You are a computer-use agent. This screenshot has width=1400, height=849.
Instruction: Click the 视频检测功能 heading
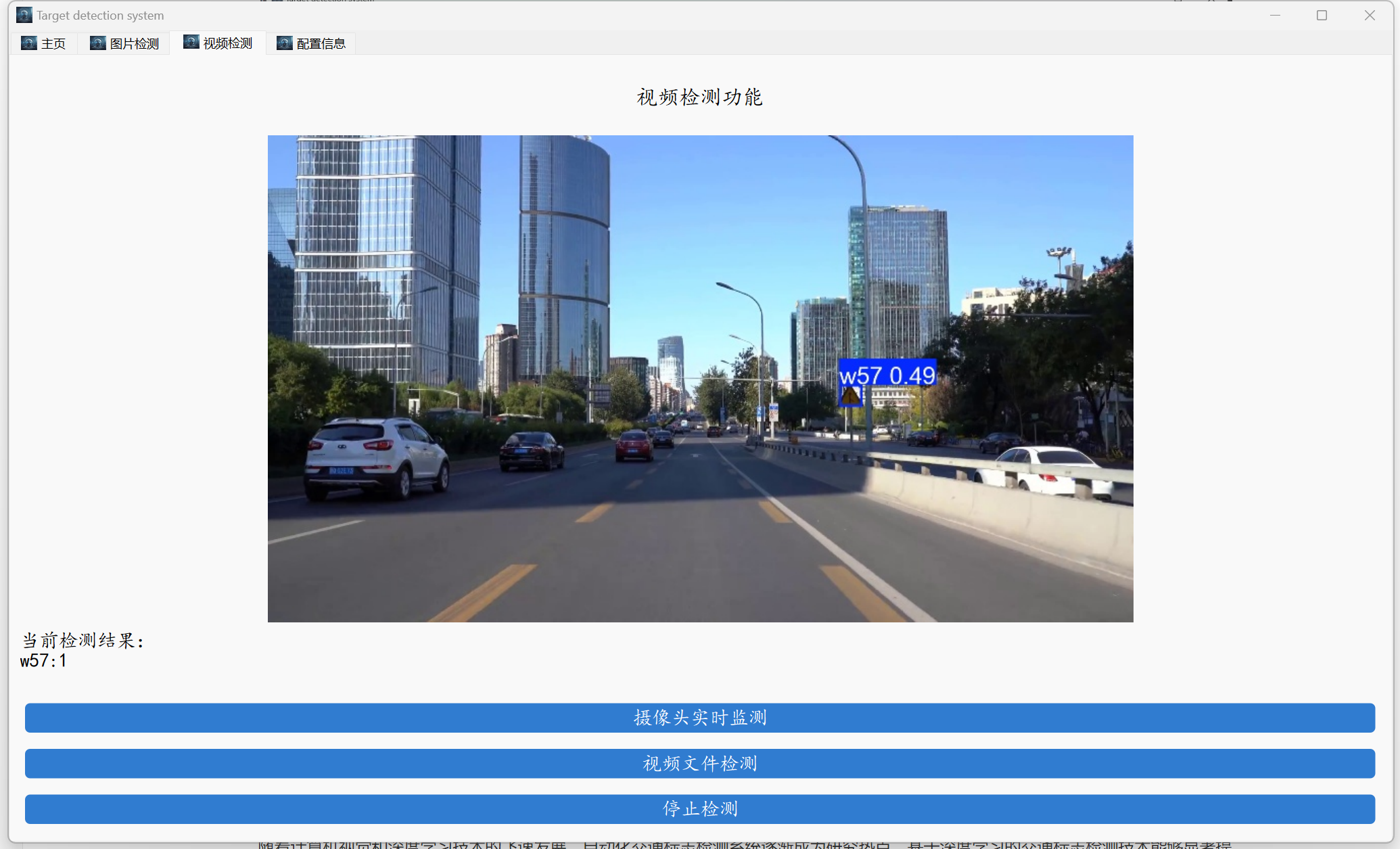pos(700,97)
